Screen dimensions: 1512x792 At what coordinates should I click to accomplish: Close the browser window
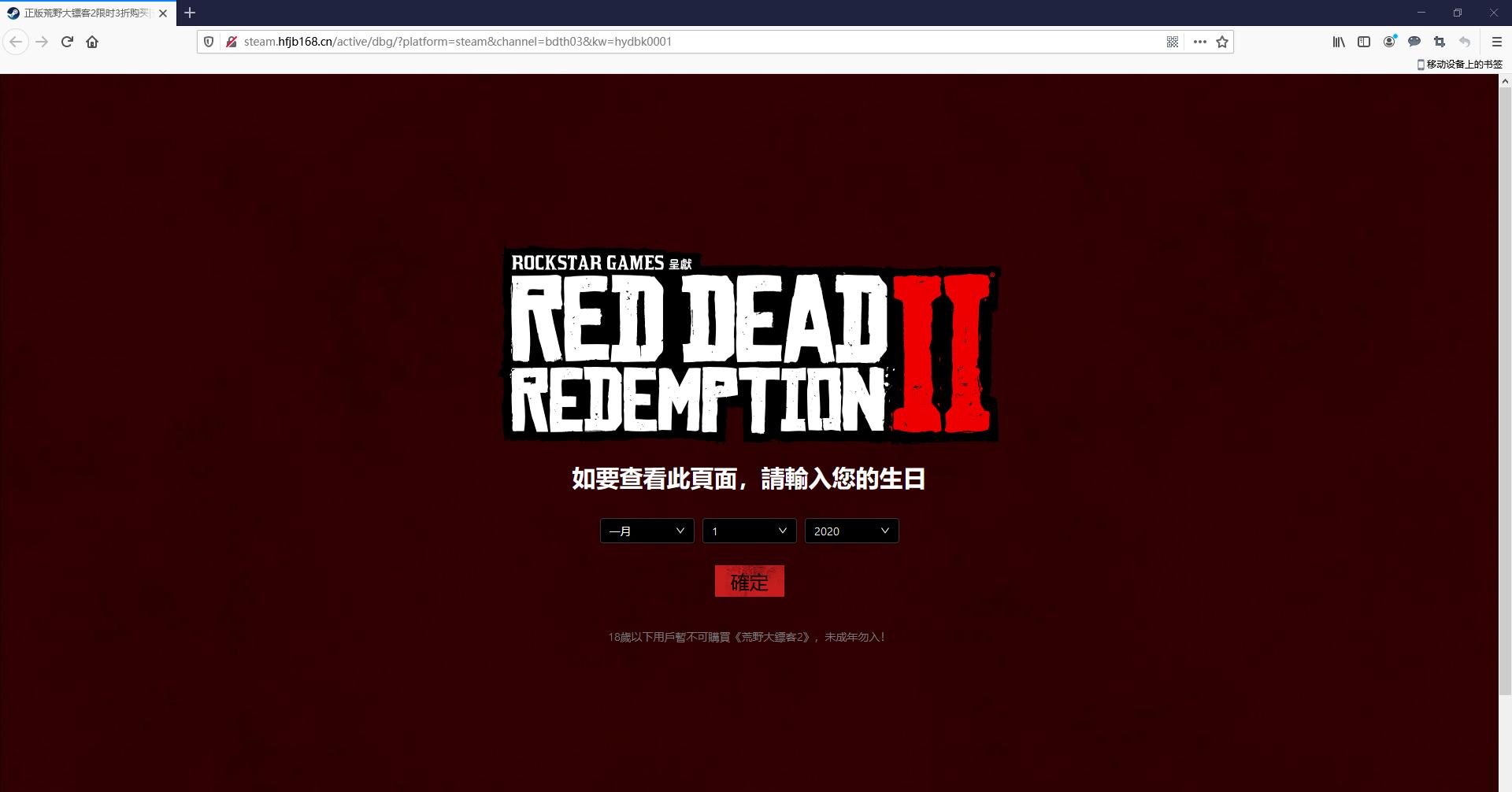1494,13
